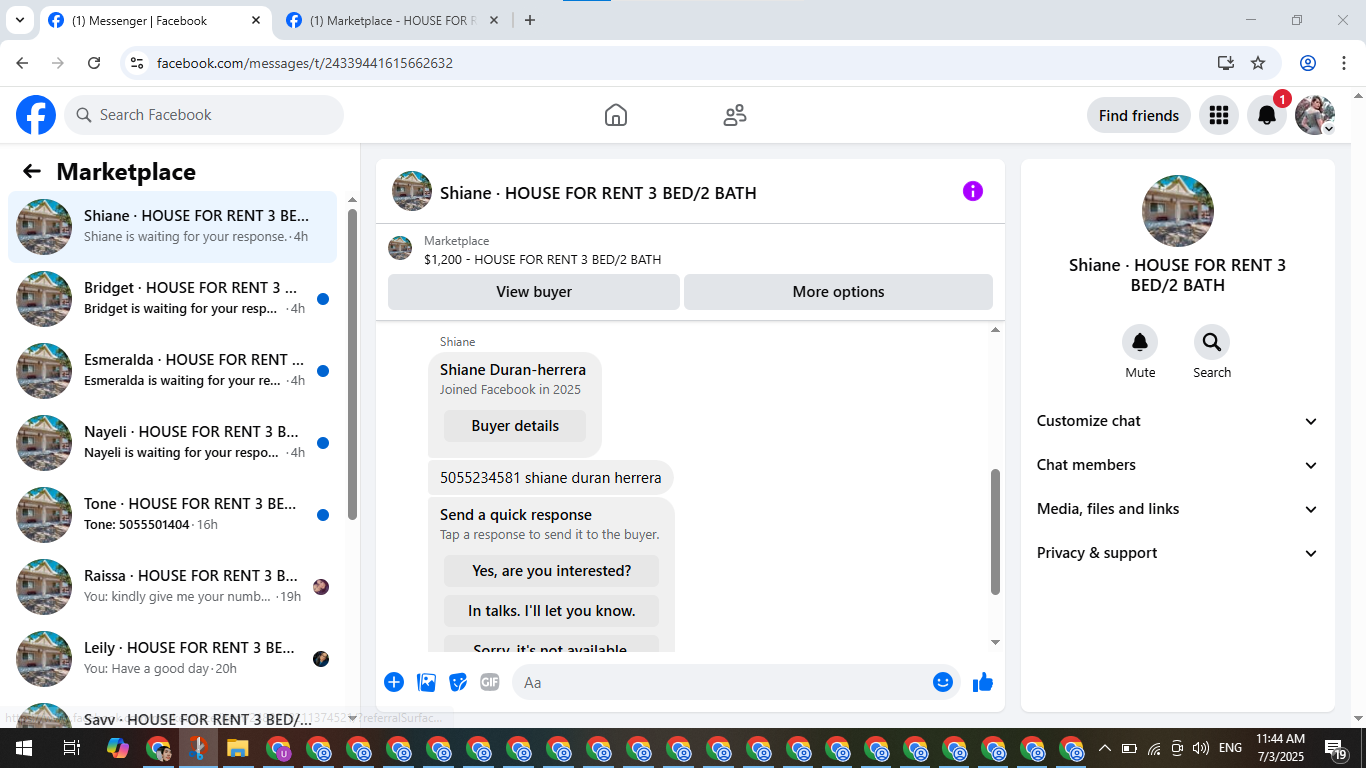
Task: Open File Explorer from the taskbar
Action: (x=237, y=748)
